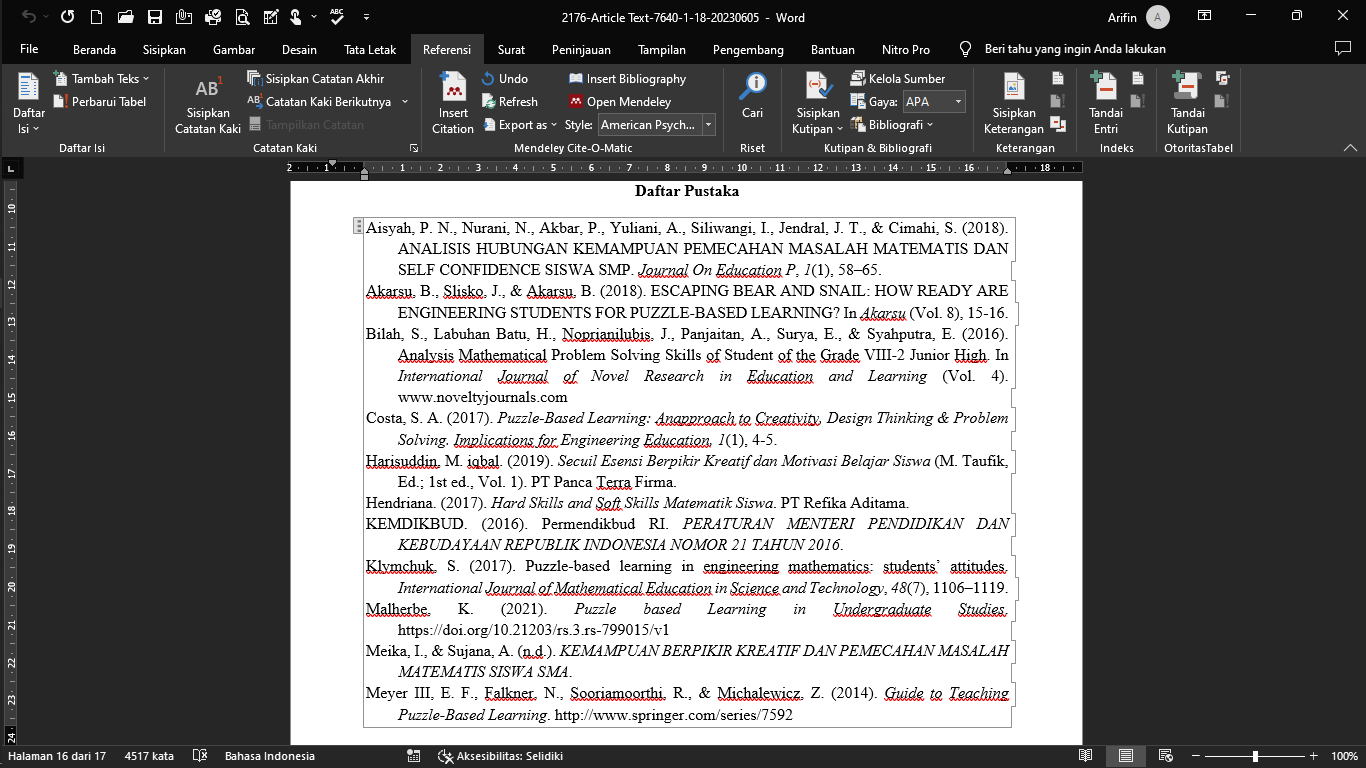Launch Open Mendeley
This screenshot has width=1366, height=768.
coord(620,101)
